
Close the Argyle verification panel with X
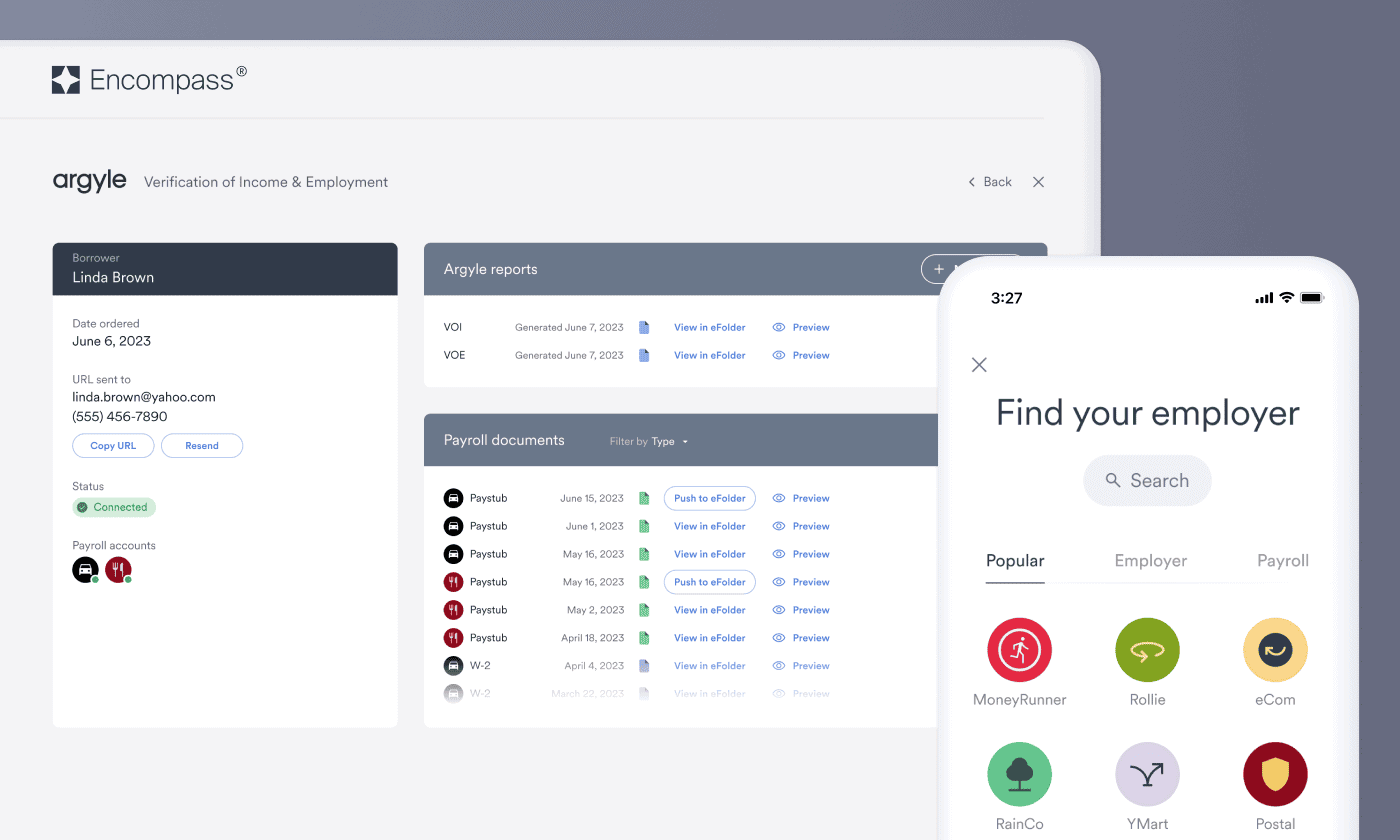point(1038,182)
